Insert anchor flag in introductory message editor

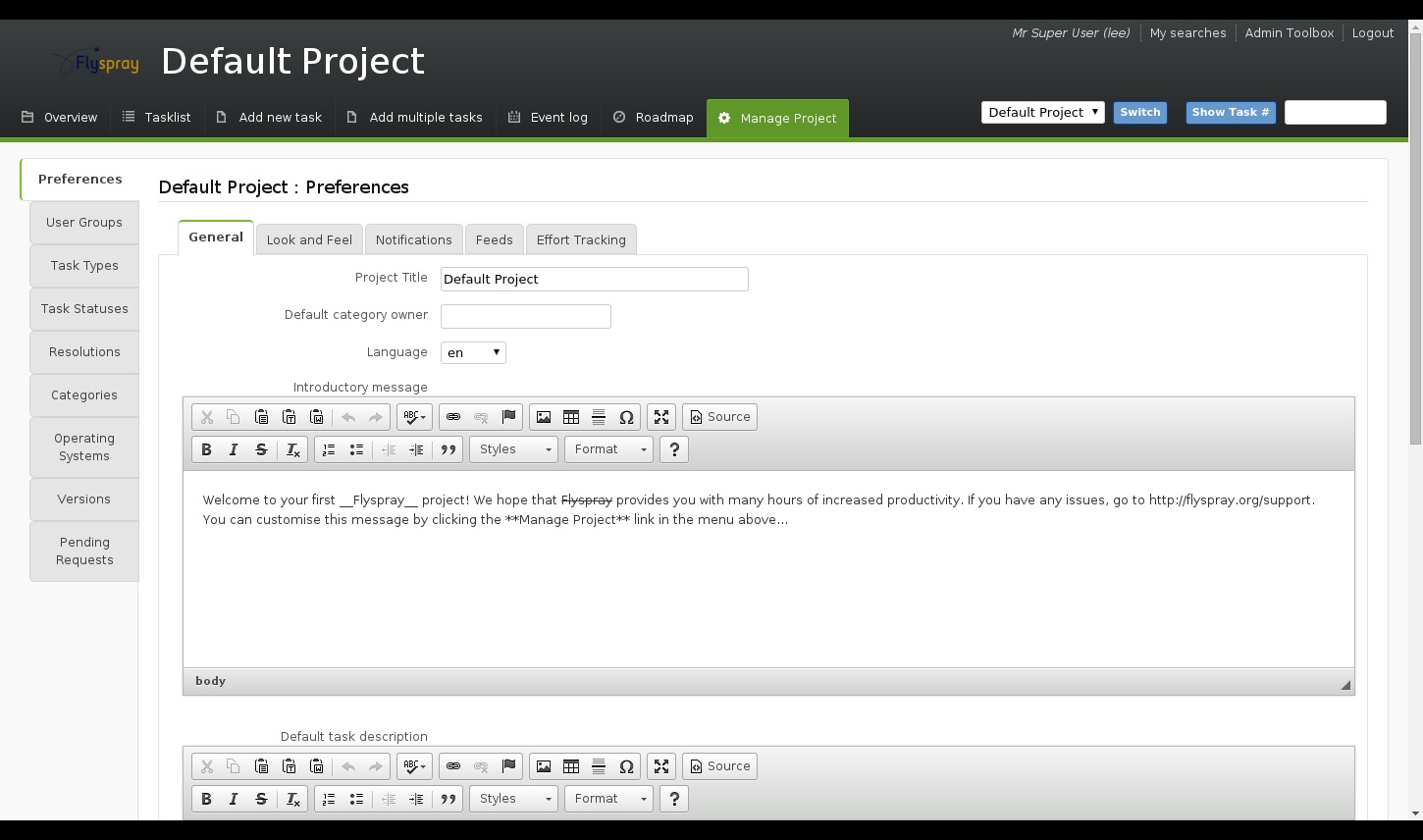tap(508, 417)
